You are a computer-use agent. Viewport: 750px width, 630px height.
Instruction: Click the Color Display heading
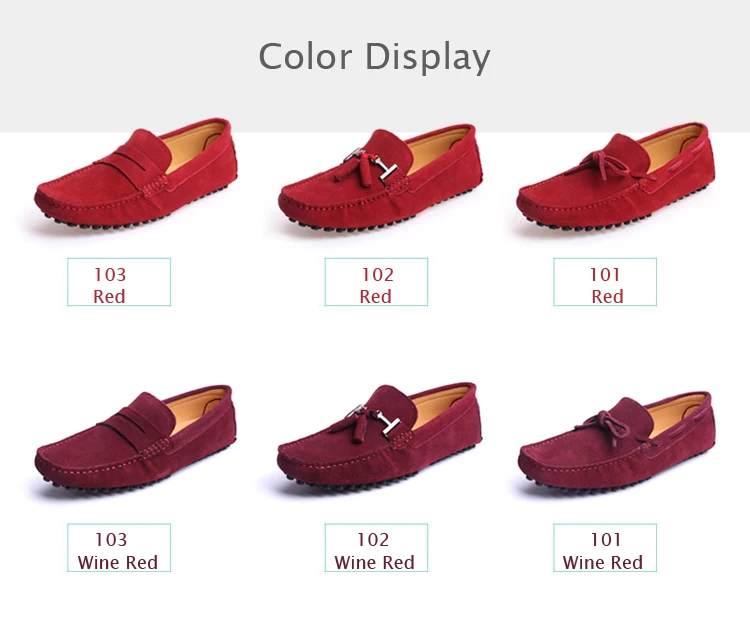point(375,57)
